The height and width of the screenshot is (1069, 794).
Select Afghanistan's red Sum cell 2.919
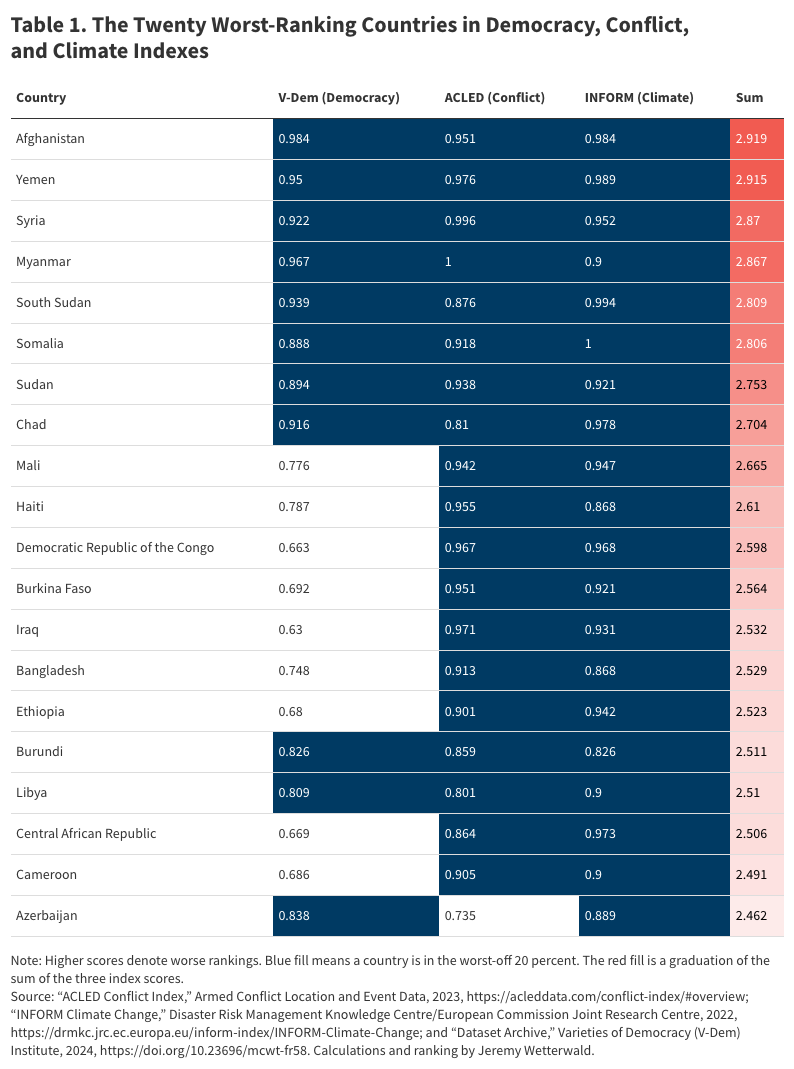pyautogui.click(x=757, y=139)
